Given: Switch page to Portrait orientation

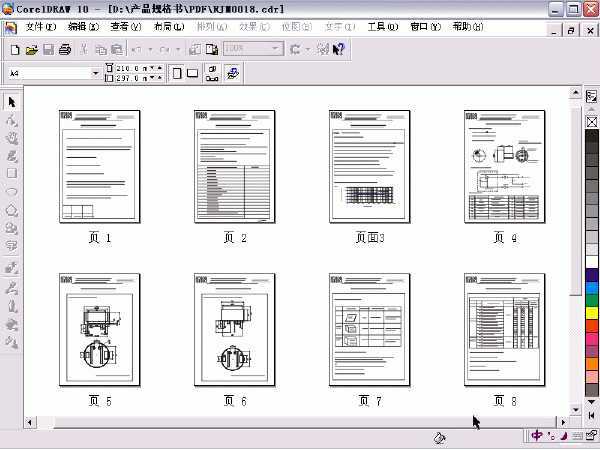Looking at the screenshot, I should click(x=176, y=73).
